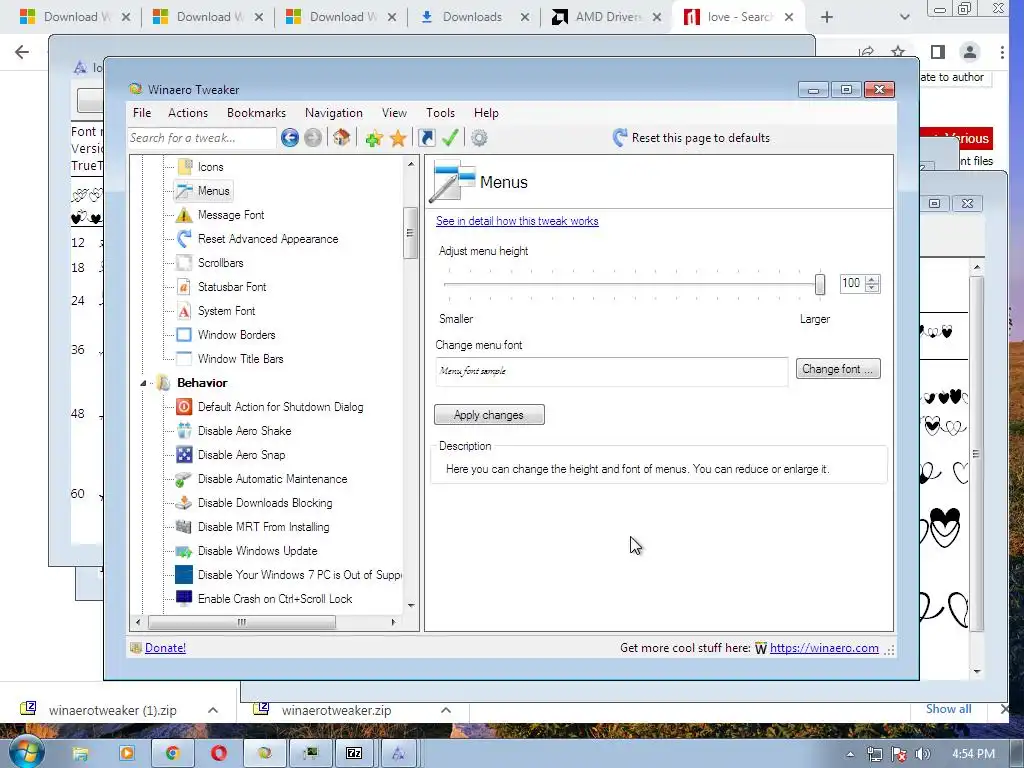This screenshot has height=768, width=1024.
Task: Click the Statusbar Font icon
Action: [x=184, y=287]
